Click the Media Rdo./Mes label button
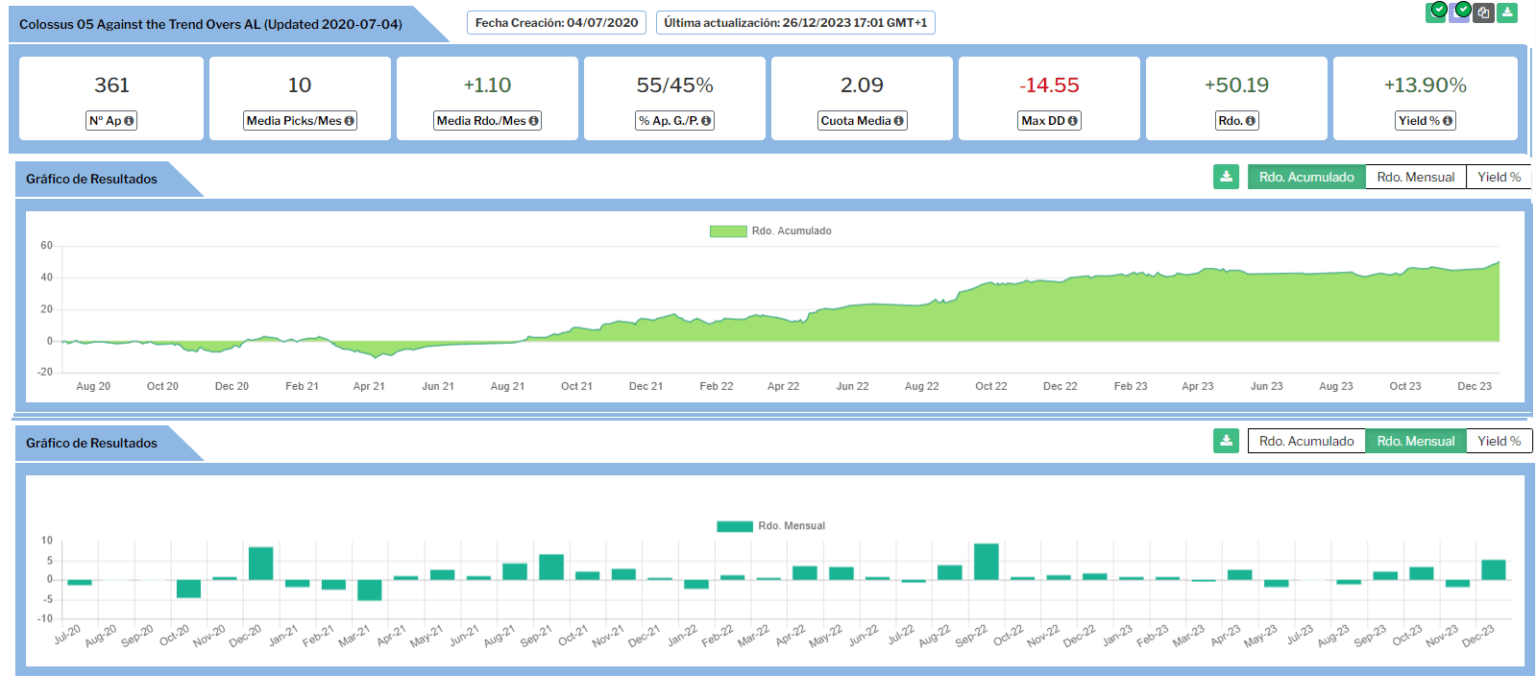This screenshot has width=1536, height=677. click(x=487, y=121)
